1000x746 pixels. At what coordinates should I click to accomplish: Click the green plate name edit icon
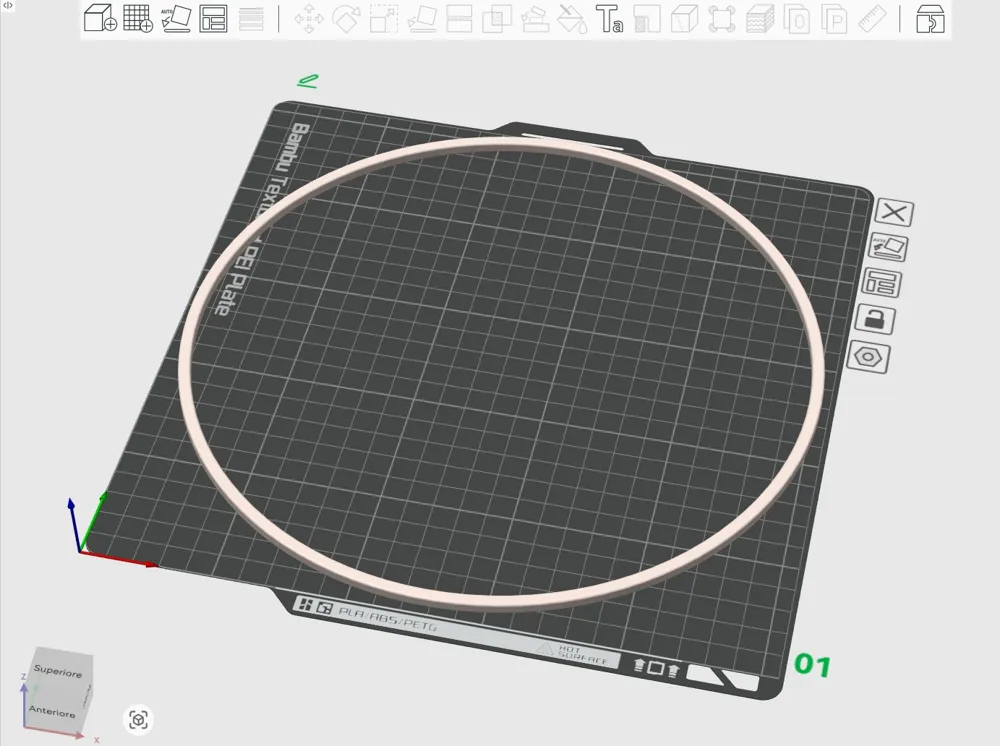pos(308,81)
